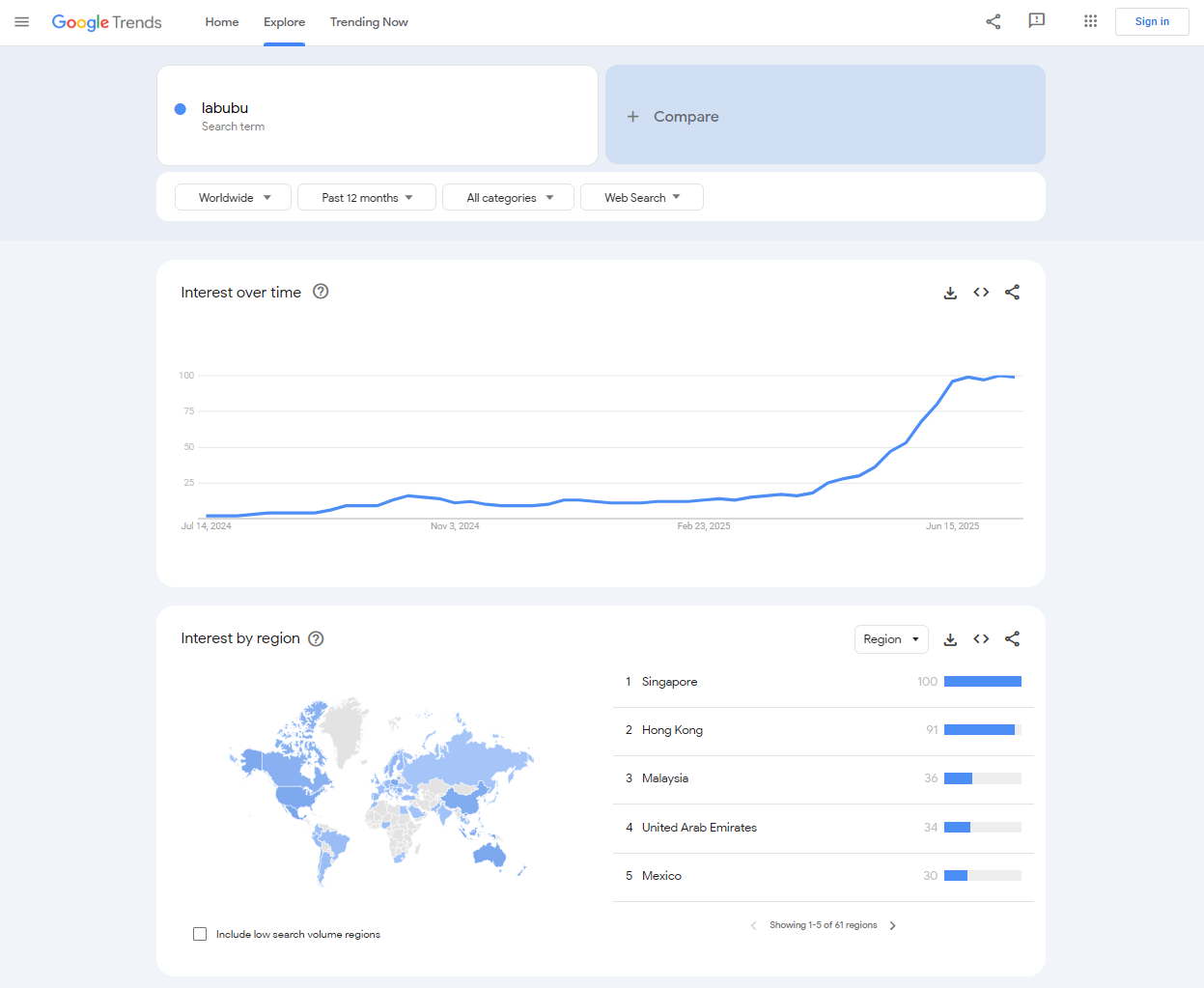The height and width of the screenshot is (988, 1204).
Task: Open the Web Search type dropdown
Action: tap(642, 197)
